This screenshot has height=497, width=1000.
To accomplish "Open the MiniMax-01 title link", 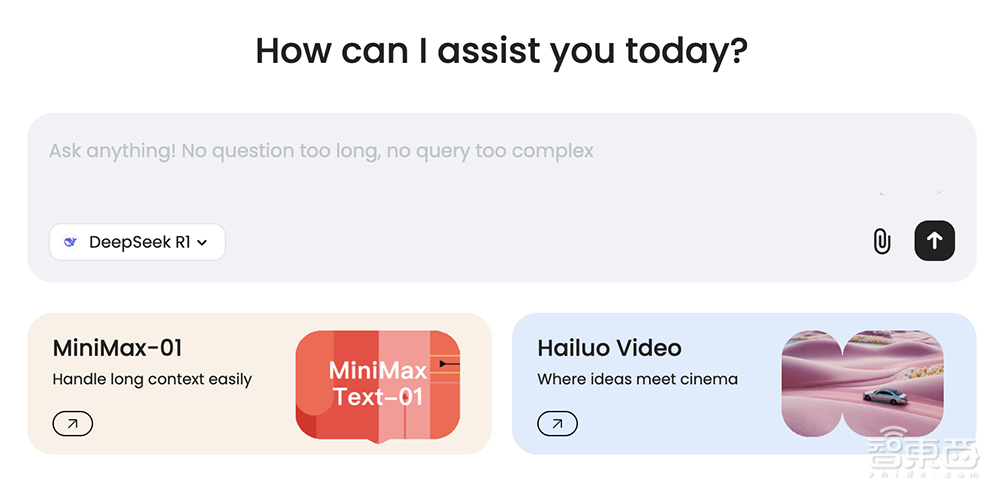I will (117, 348).
